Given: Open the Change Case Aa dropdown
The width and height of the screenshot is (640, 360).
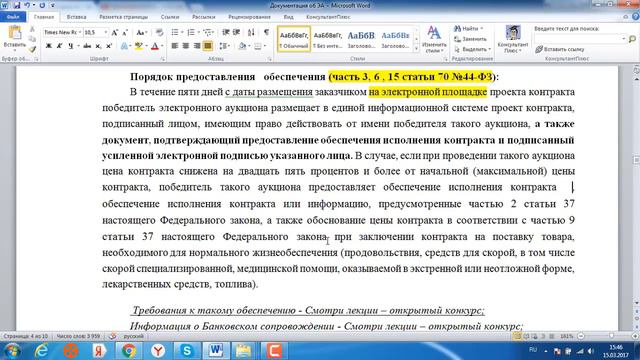Looking at the screenshot, I should point(141,32).
